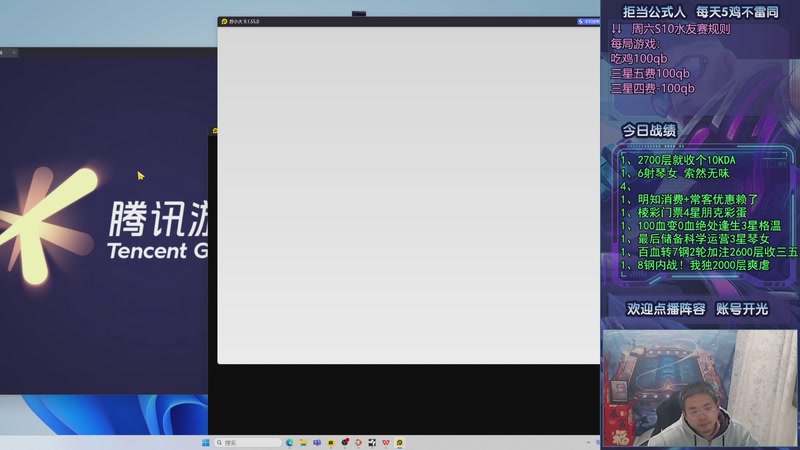
Task: Open WPS Office from the taskbar
Action: (386, 442)
